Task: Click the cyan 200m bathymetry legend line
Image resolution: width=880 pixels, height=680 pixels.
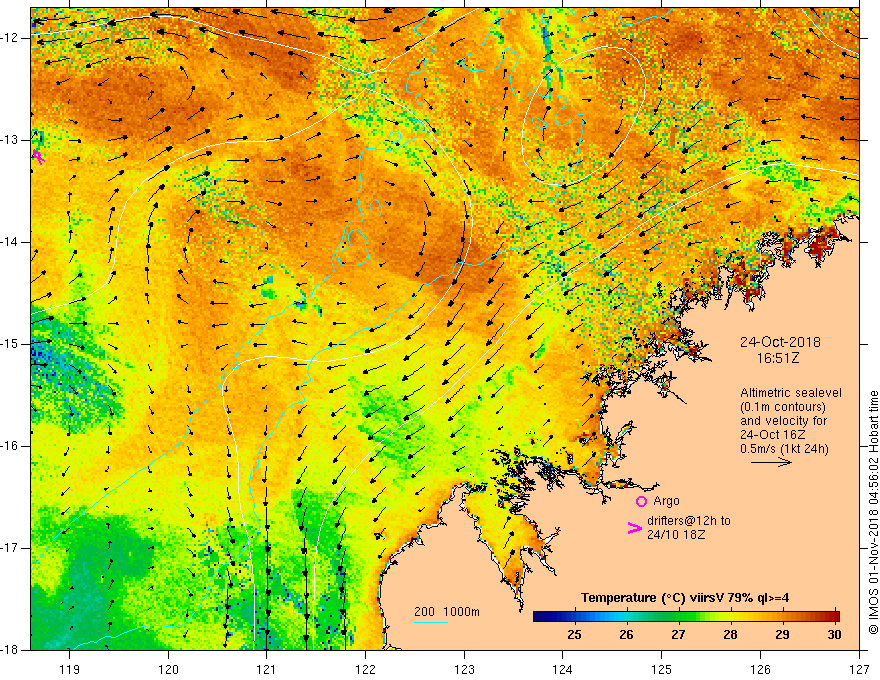Action: pos(430,623)
